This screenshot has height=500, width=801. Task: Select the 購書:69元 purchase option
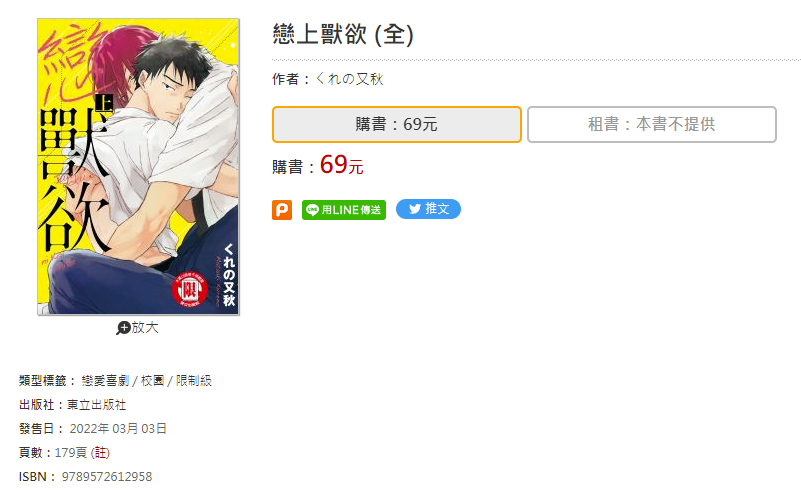(x=396, y=124)
